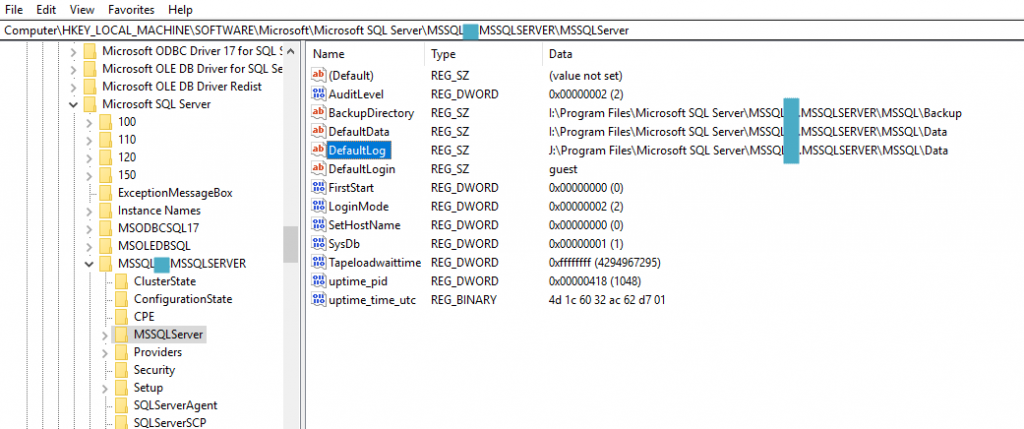Click the Instance Names folder icon
The height and width of the screenshot is (429, 1024).
click(x=105, y=210)
